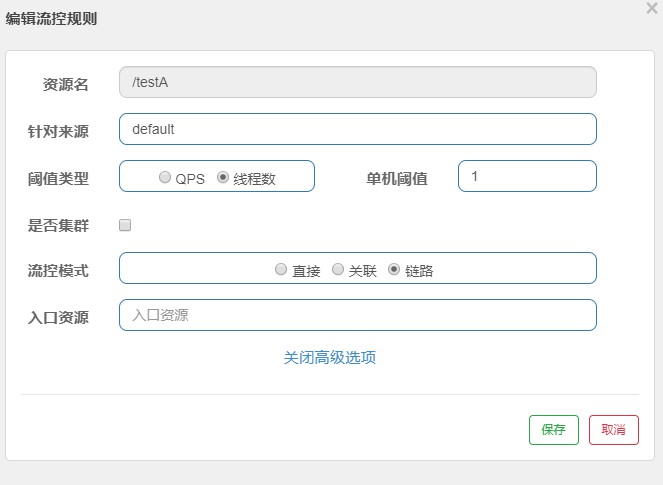The height and width of the screenshot is (485, 663).
Task: Click the 入口资源 form label
Action: click(x=58, y=317)
